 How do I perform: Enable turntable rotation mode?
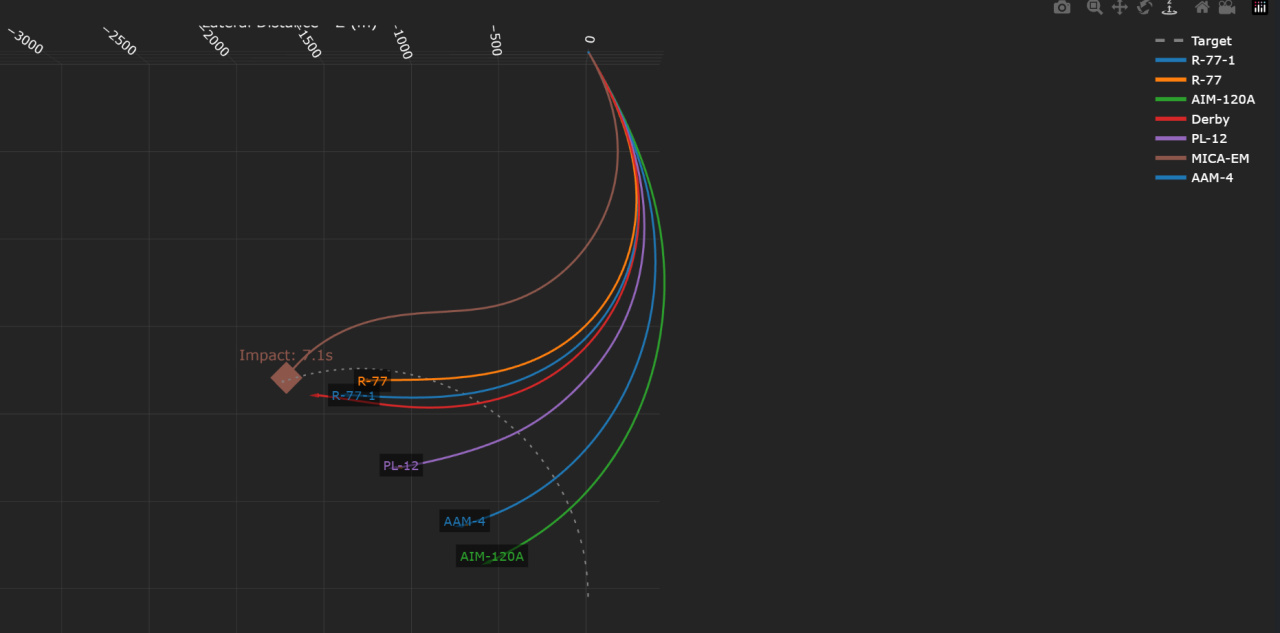click(1169, 8)
